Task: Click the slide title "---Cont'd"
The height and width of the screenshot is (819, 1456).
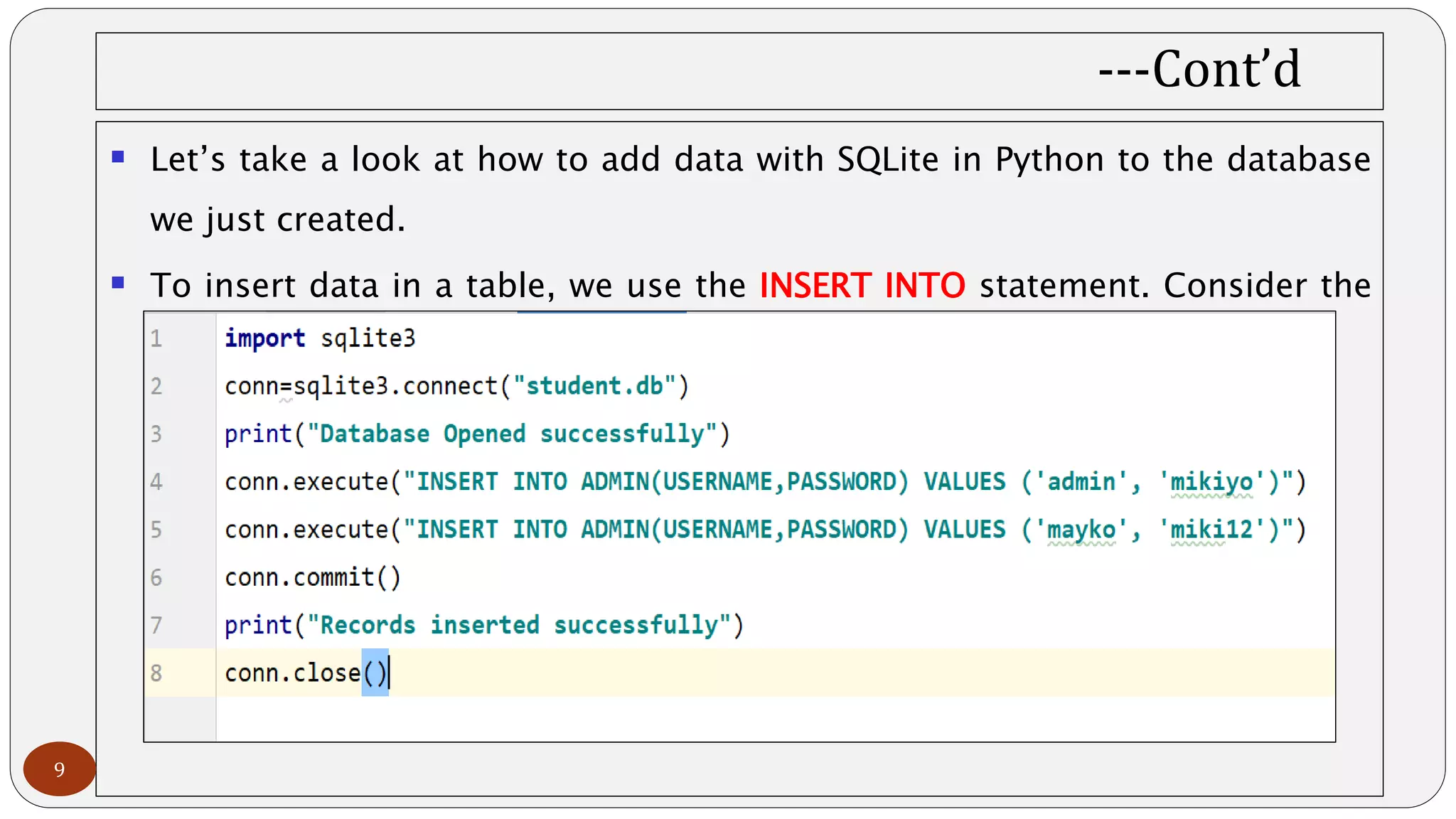Action: [x=1199, y=70]
